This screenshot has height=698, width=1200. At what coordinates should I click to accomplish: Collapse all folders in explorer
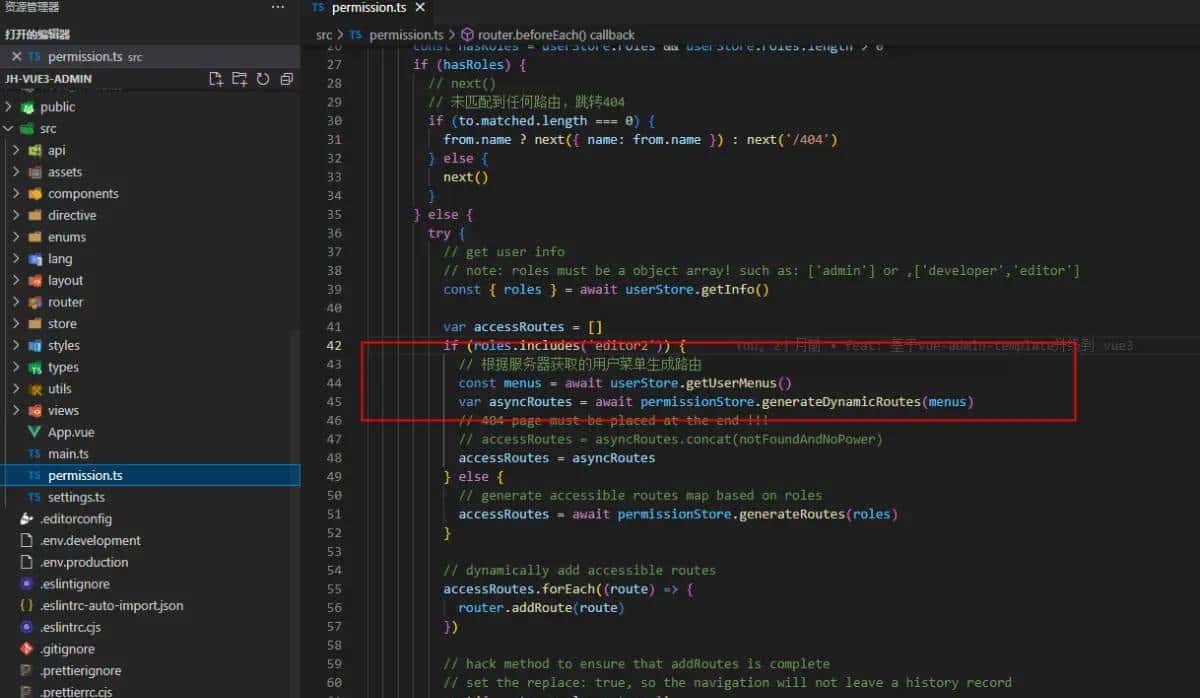click(287, 79)
